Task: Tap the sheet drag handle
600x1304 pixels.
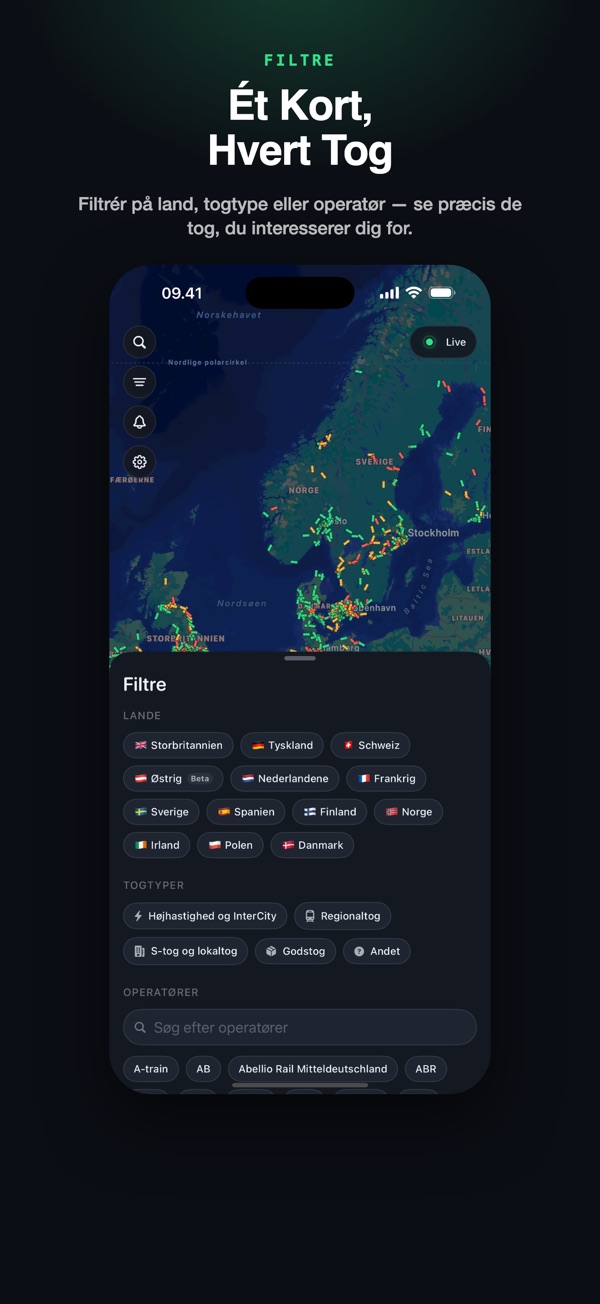Action: 300,658
